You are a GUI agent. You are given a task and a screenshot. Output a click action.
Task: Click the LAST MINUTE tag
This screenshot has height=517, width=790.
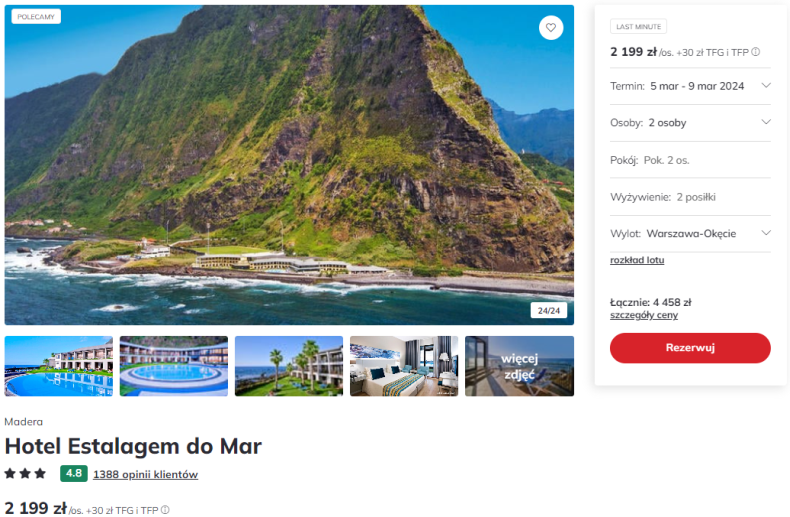638,26
